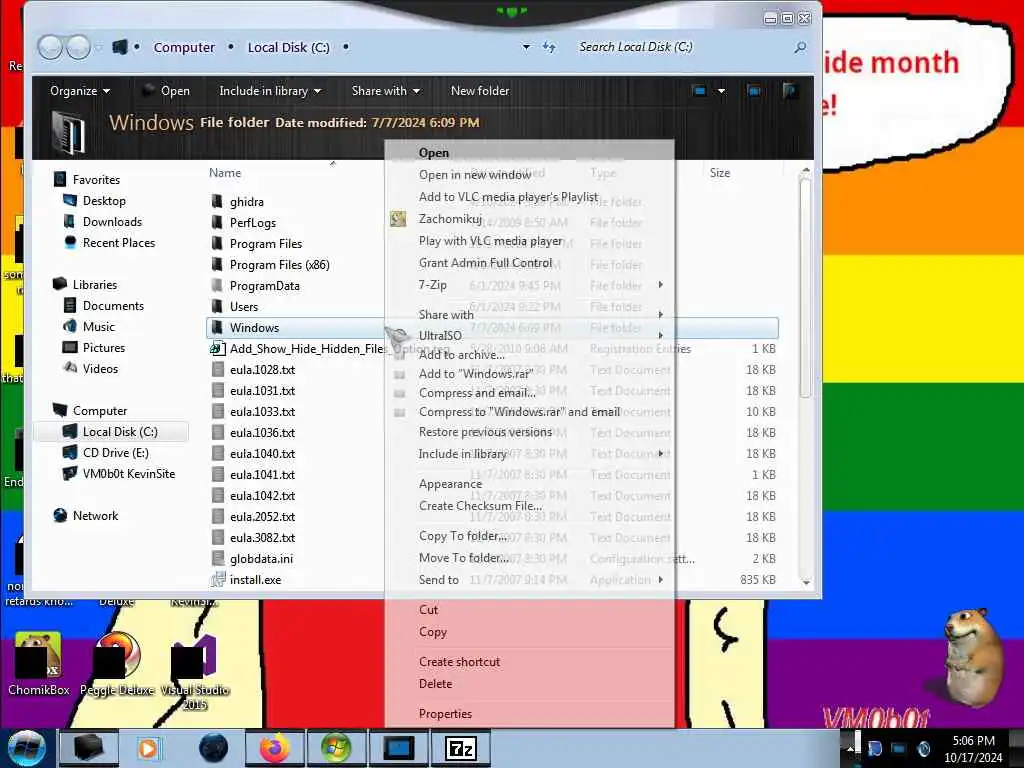Open the media player taskbar icon
Image resolution: width=1024 pixels, height=768 pixels.
tap(150, 748)
